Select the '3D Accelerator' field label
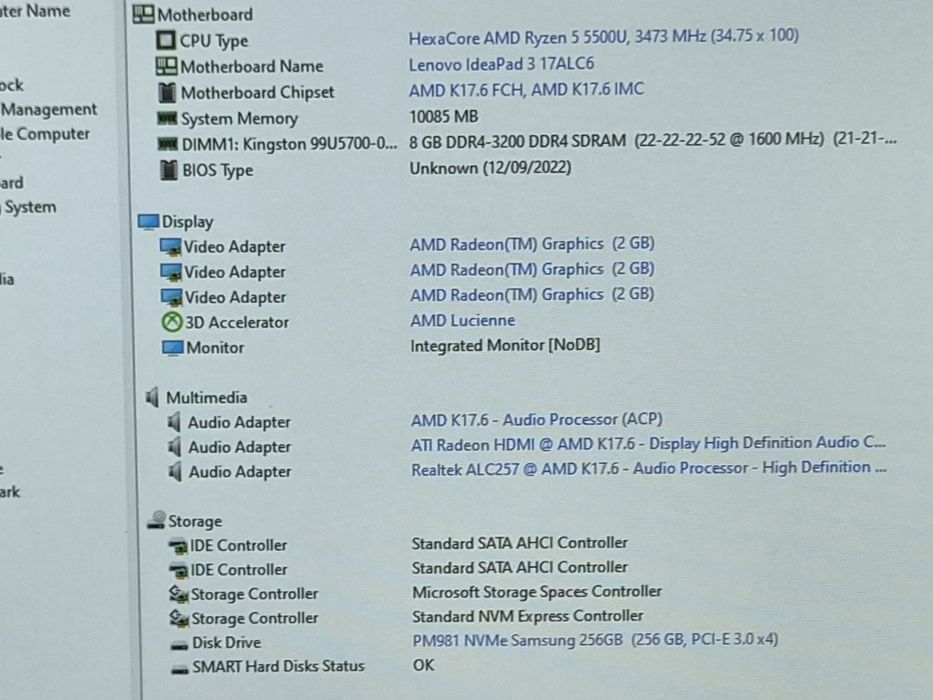The image size is (933, 700). pyautogui.click(x=237, y=322)
